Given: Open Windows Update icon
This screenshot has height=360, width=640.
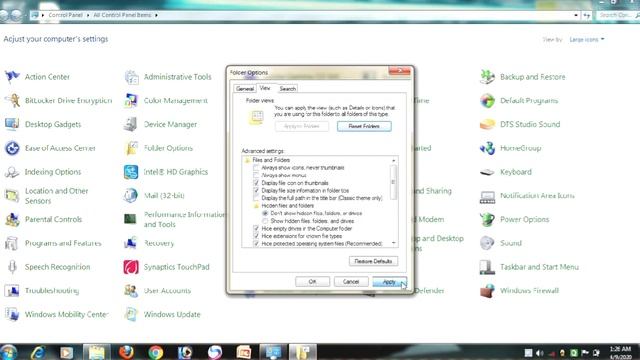Looking at the screenshot, I should [131, 314].
